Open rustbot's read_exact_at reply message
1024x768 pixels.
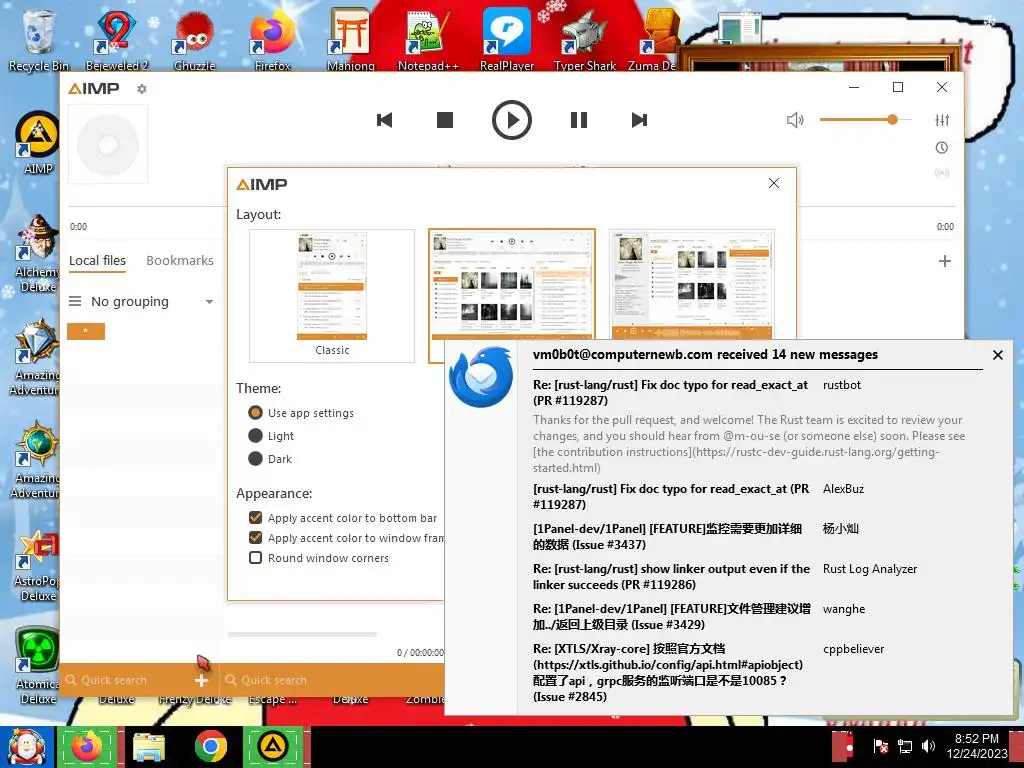[x=670, y=392]
